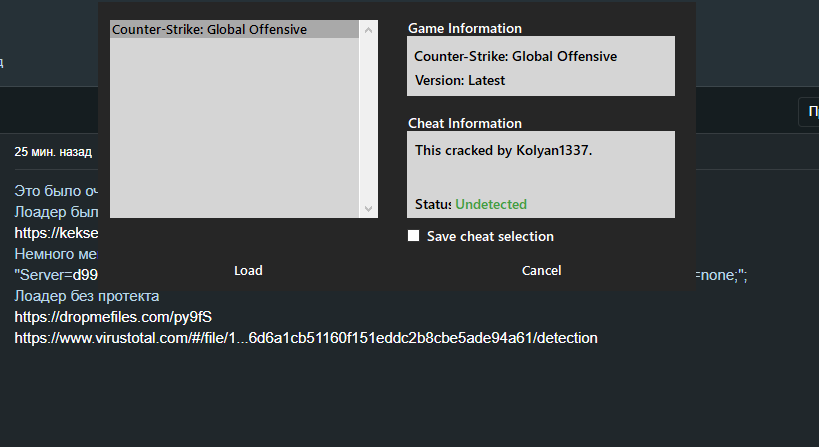Viewport: 819px width, 447px height.
Task: Click the list scrollbar up arrow
Action: [368, 30]
